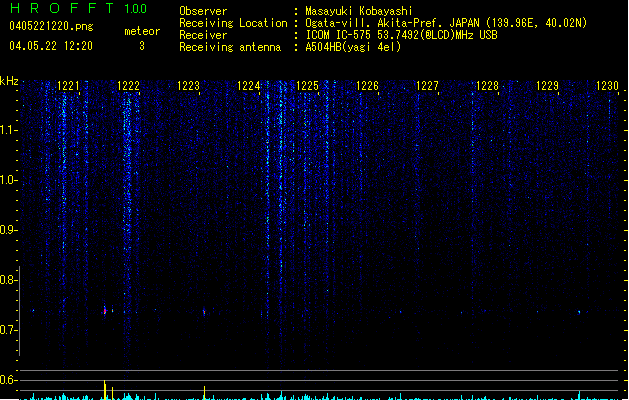Click the 1221 time axis marker
The width and height of the screenshot is (629, 400).
pyautogui.click(x=68, y=86)
